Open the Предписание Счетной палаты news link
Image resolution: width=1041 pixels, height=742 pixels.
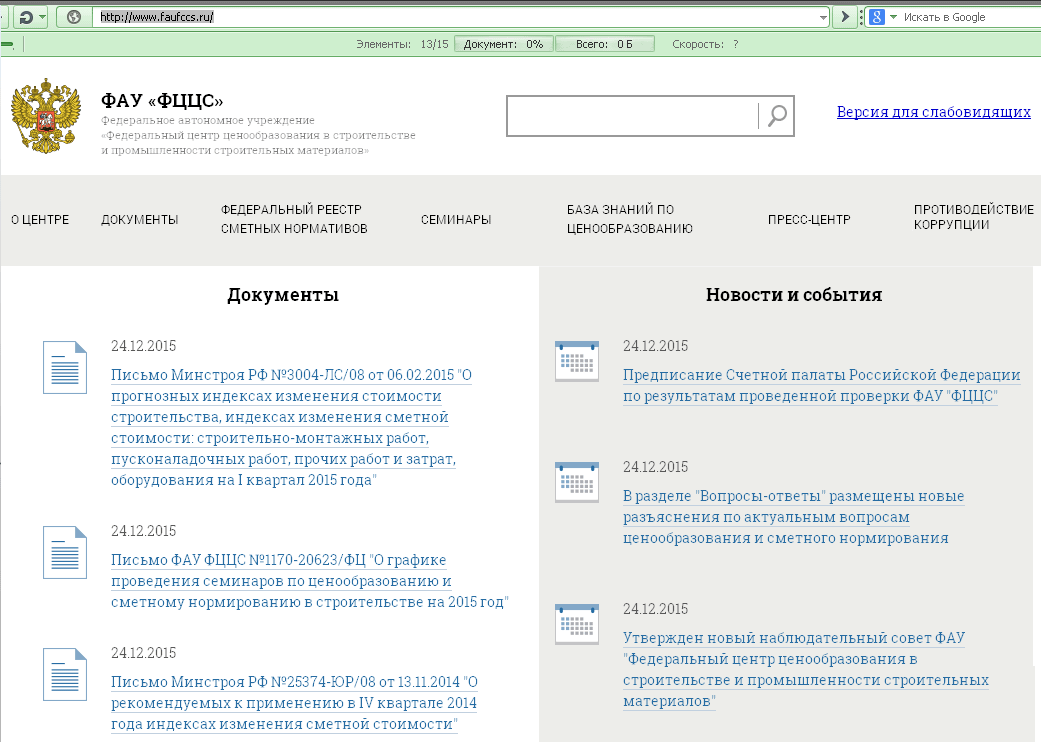[821, 386]
